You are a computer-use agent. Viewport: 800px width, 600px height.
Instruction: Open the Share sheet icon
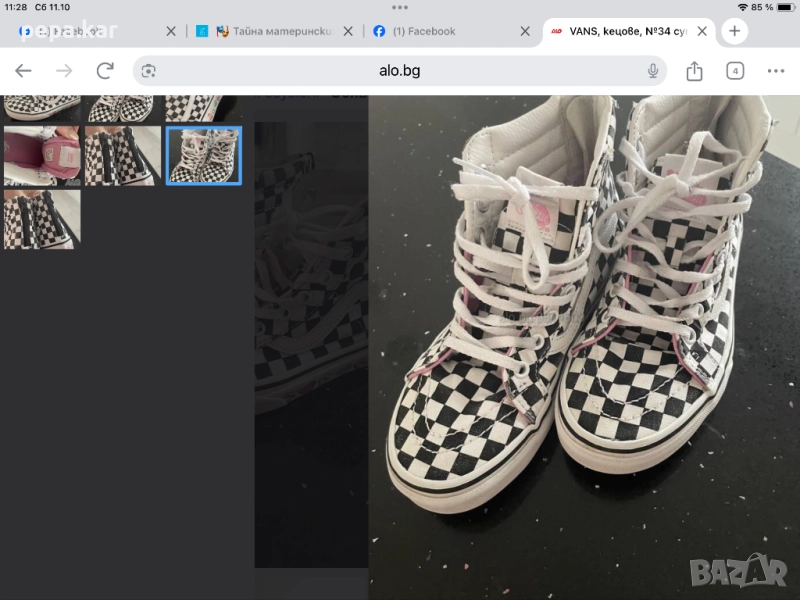coord(695,71)
